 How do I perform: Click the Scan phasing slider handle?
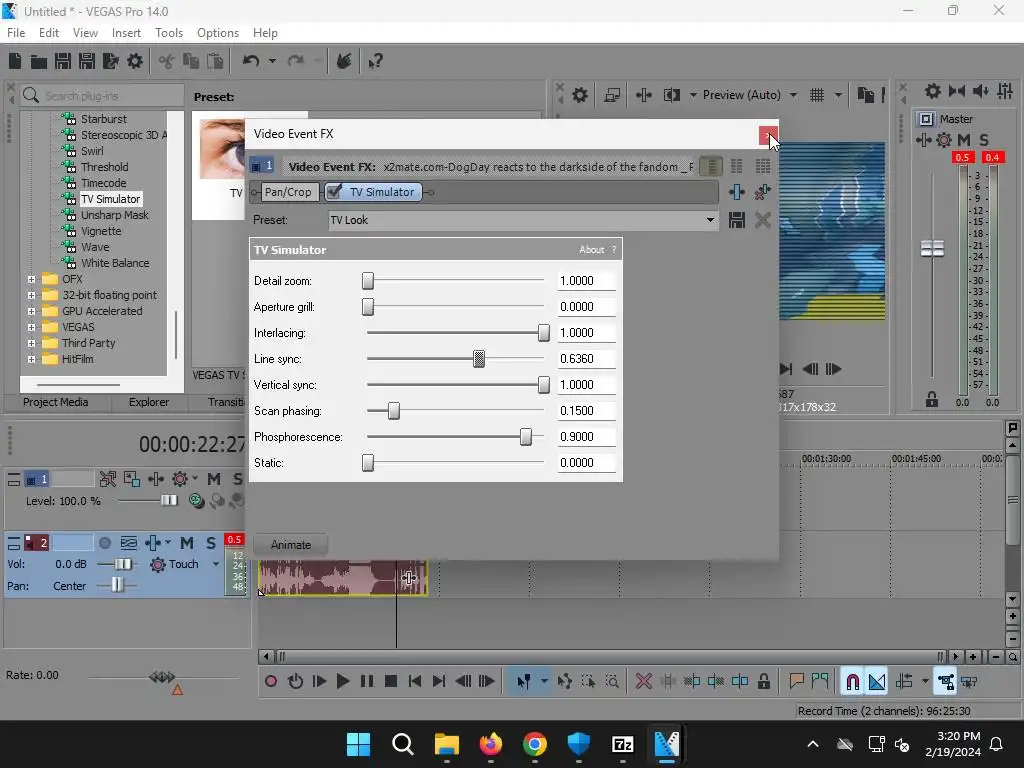click(393, 411)
